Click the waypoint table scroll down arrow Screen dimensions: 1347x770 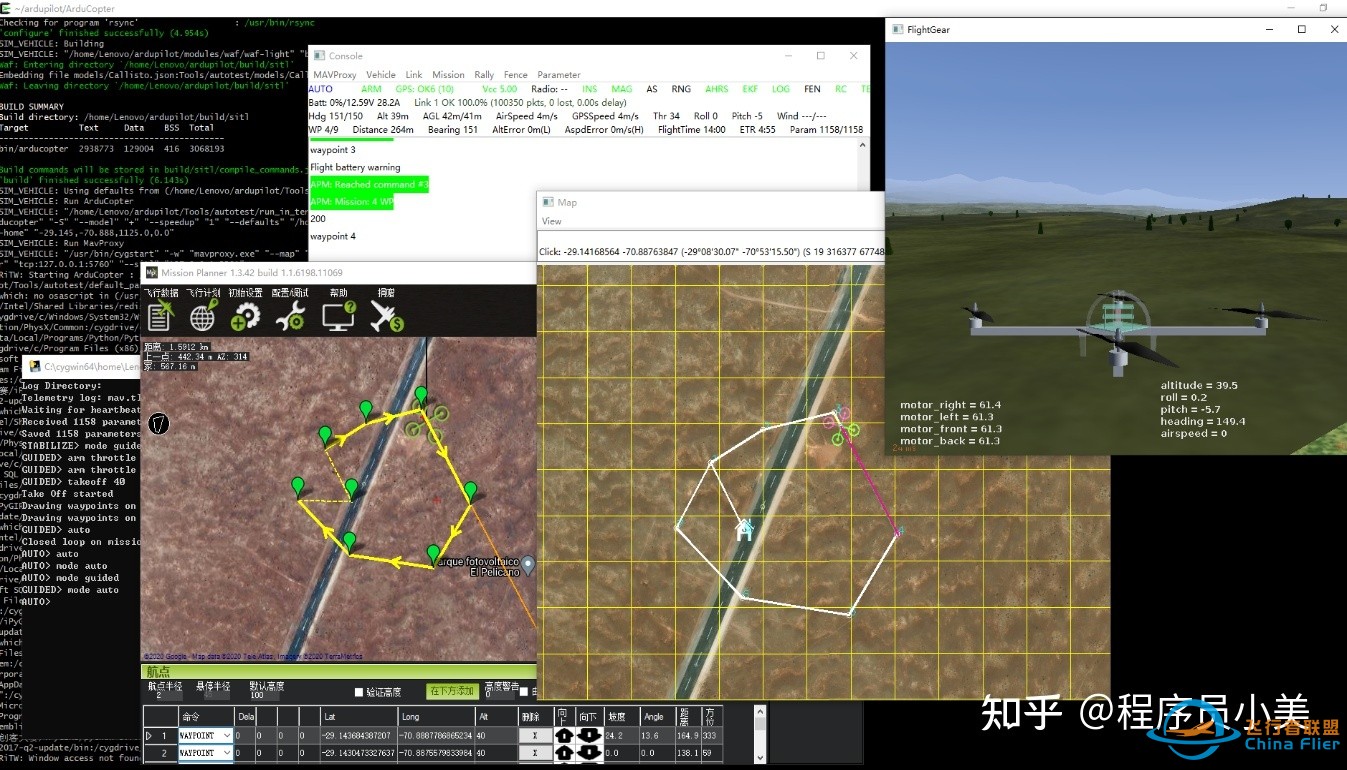click(x=760, y=757)
